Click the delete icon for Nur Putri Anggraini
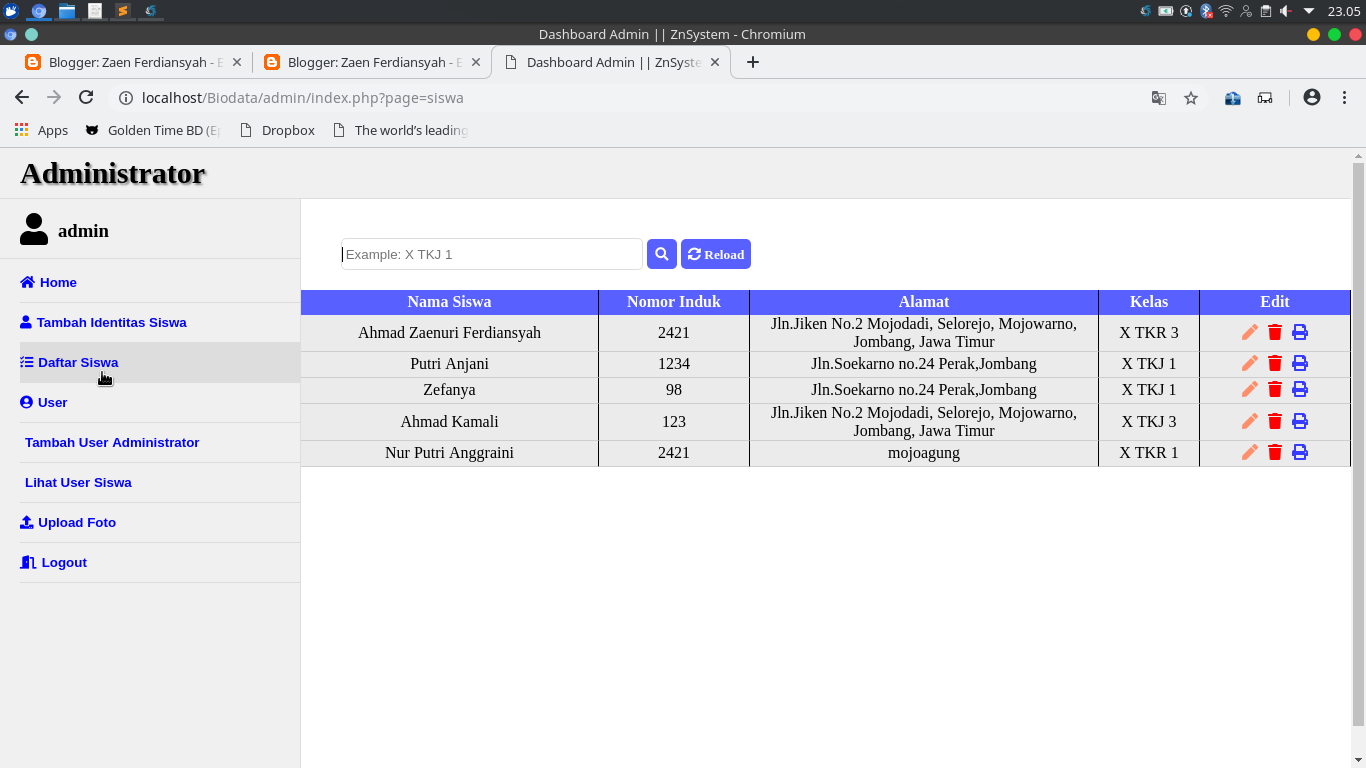1366x768 pixels. [1274, 452]
